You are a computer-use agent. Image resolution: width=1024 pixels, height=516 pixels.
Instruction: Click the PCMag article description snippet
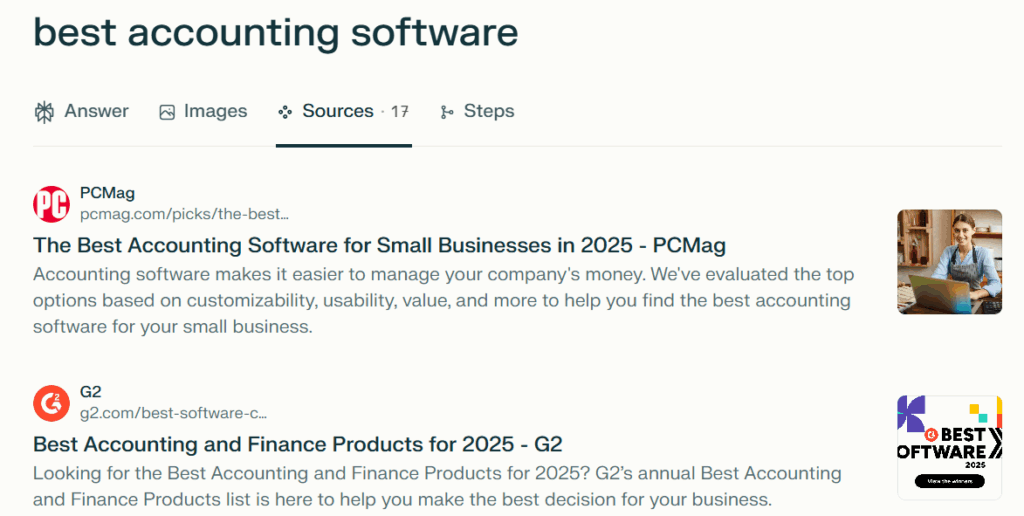tap(443, 300)
